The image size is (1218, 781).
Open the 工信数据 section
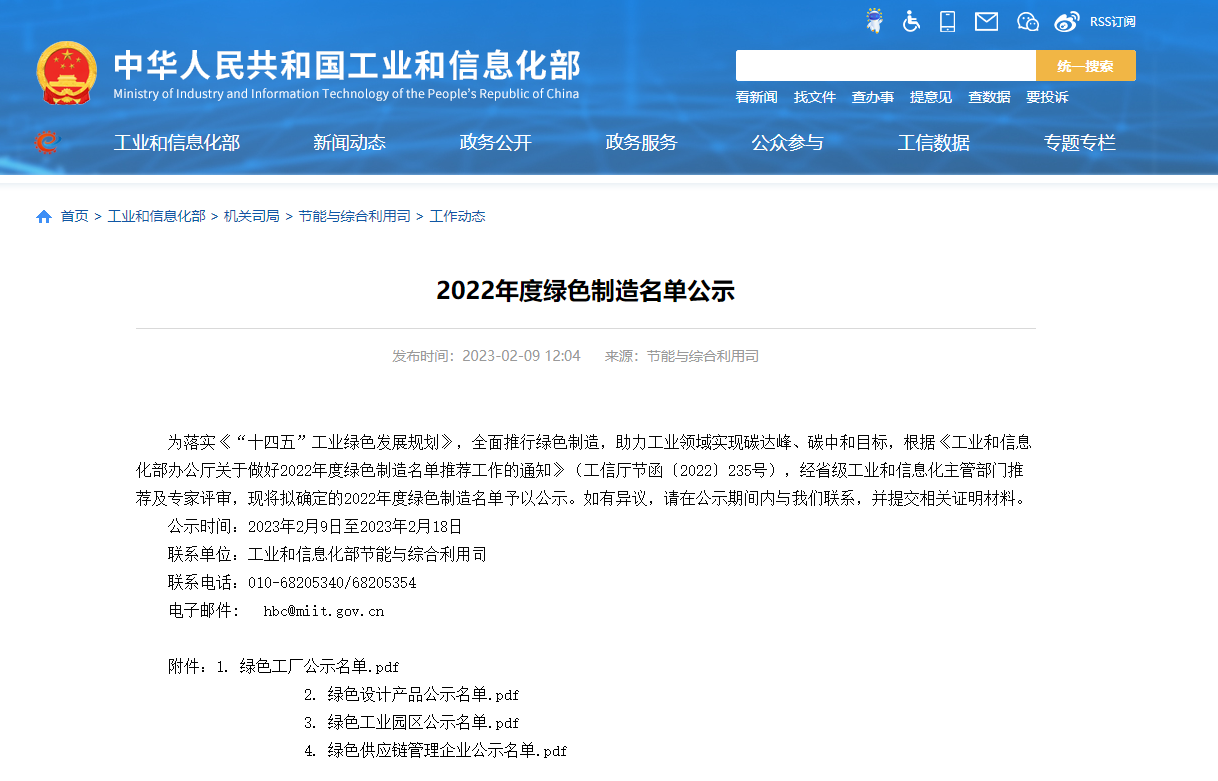coord(933,142)
